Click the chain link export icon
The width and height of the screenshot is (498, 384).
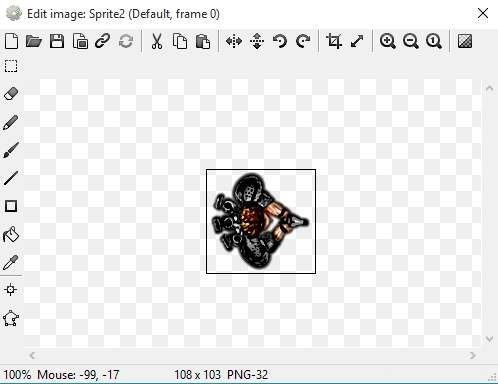point(103,41)
